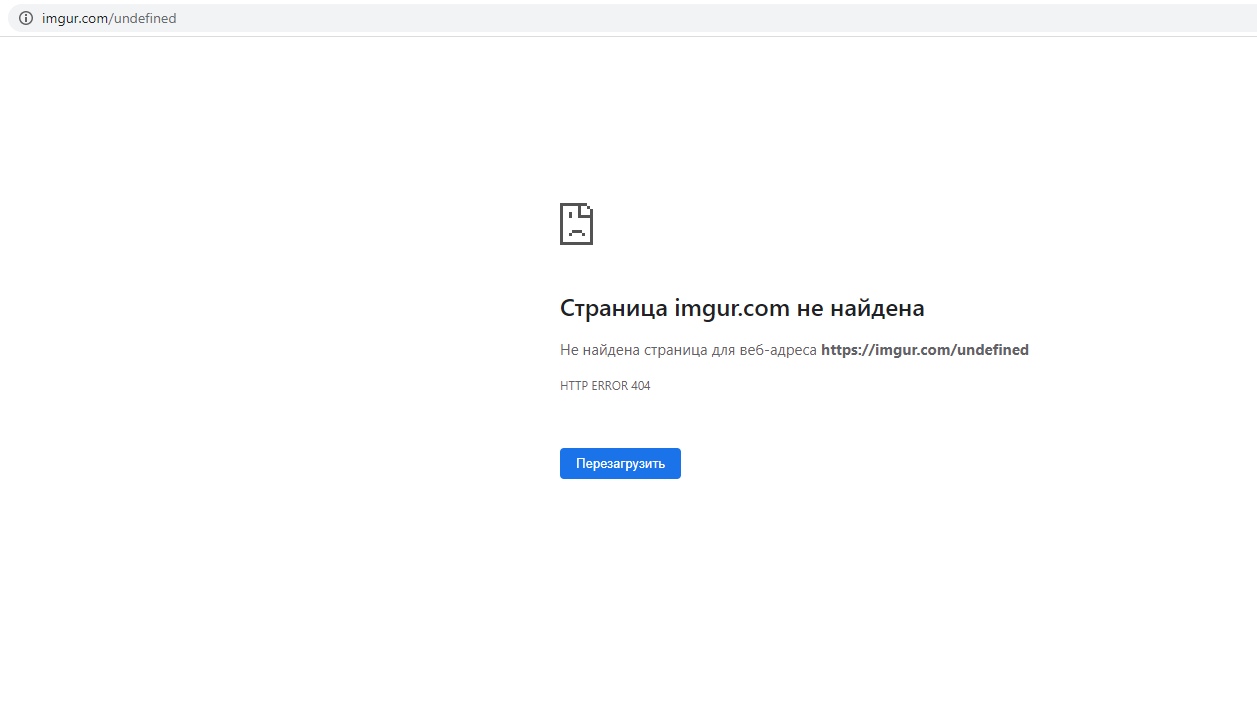Click the sad page error icon
The height and width of the screenshot is (704, 1257).
click(576, 224)
